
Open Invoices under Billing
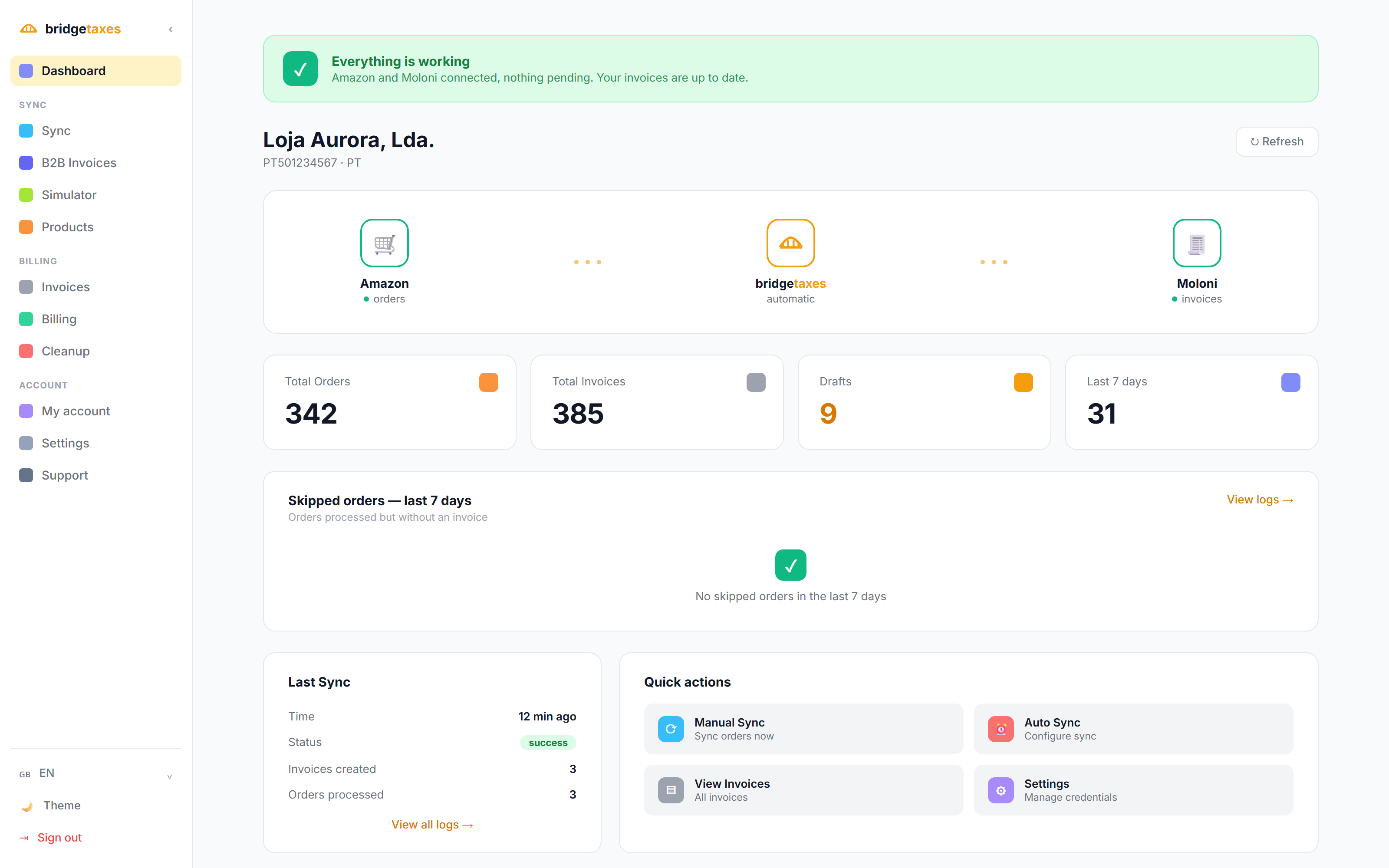click(96, 286)
